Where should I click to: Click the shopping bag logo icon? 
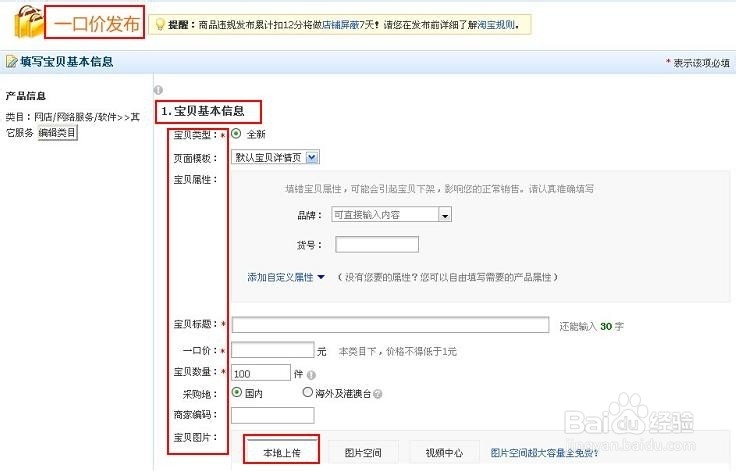pyautogui.click(x=28, y=22)
